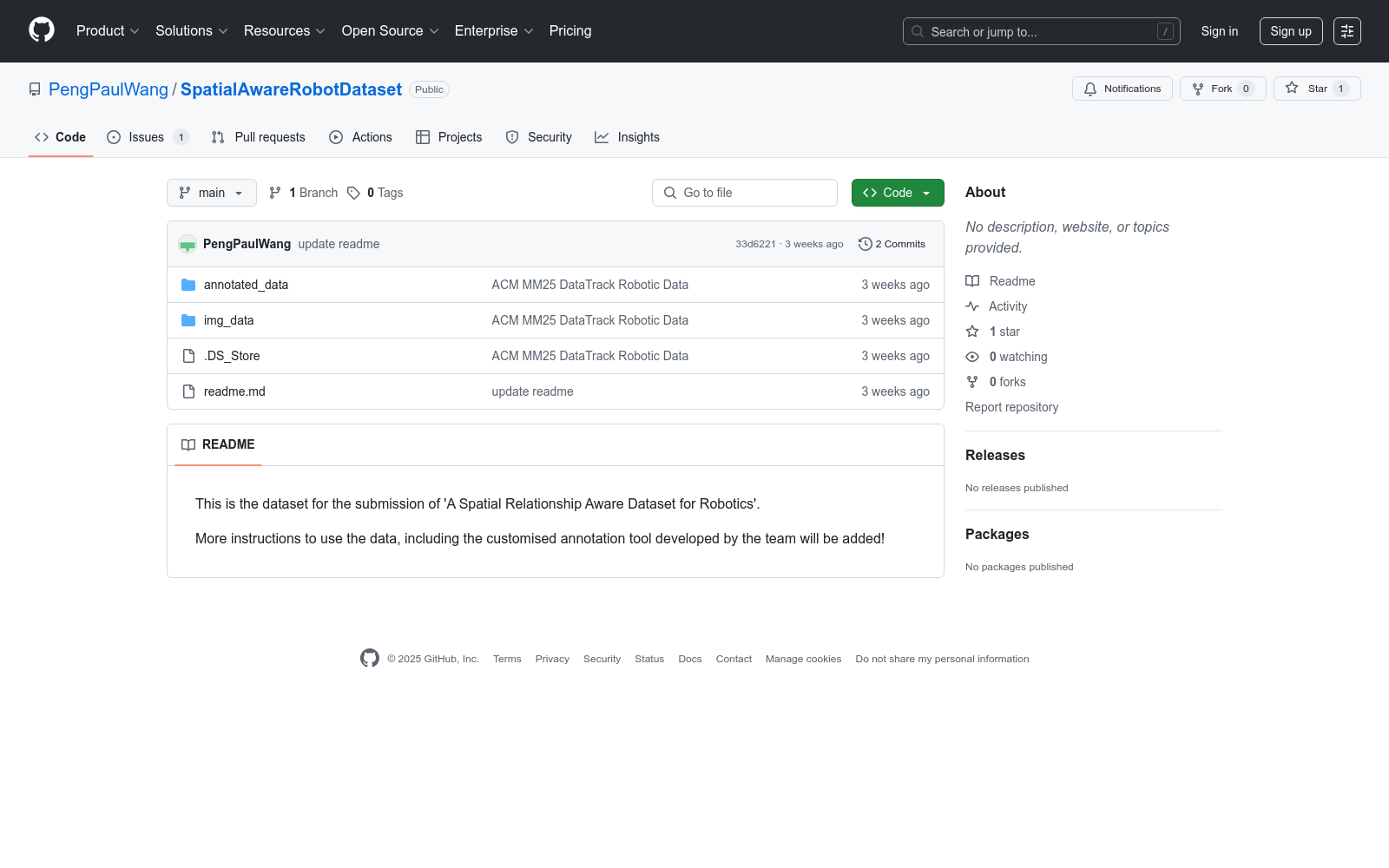Click the .DS_Store file icon
This screenshot has width=1389, height=868.
[188, 356]
